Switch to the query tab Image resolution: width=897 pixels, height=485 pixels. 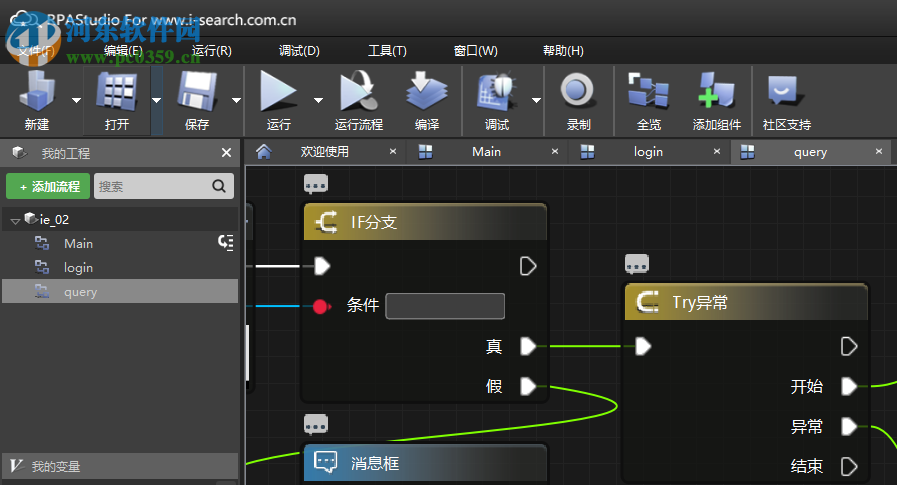click(810, 152)
